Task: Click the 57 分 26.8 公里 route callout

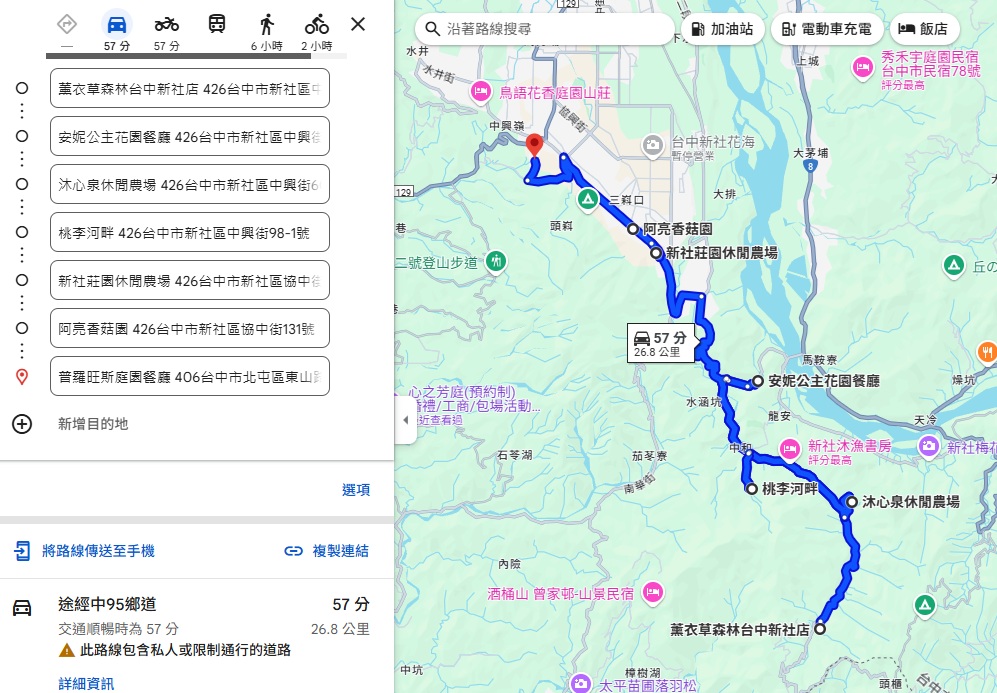Action: point(661,343)
